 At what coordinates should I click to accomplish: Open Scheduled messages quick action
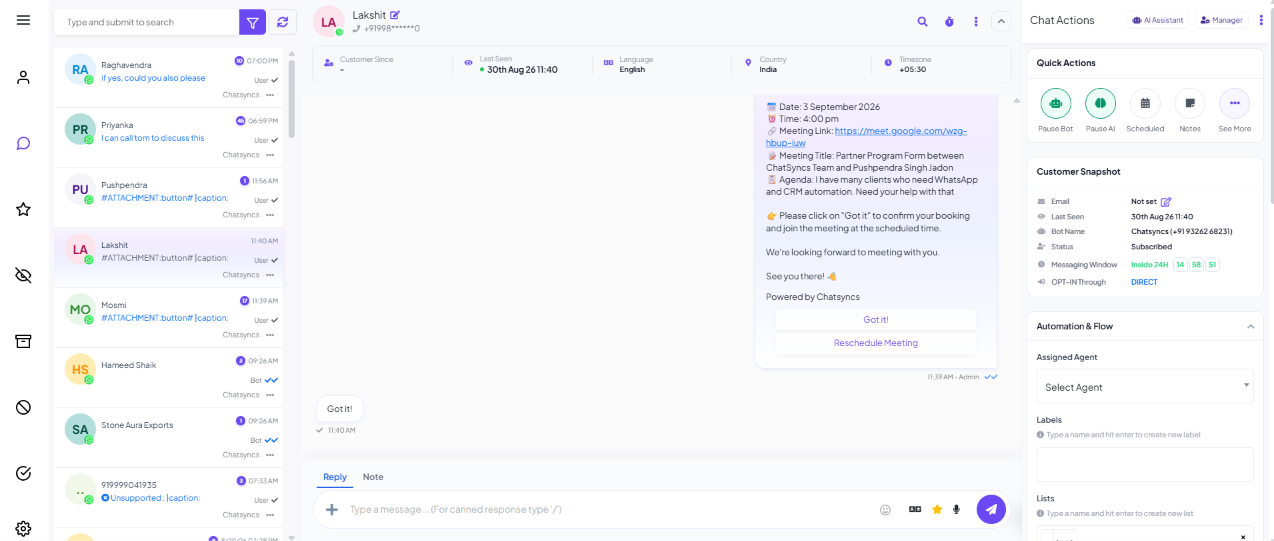1145,104
